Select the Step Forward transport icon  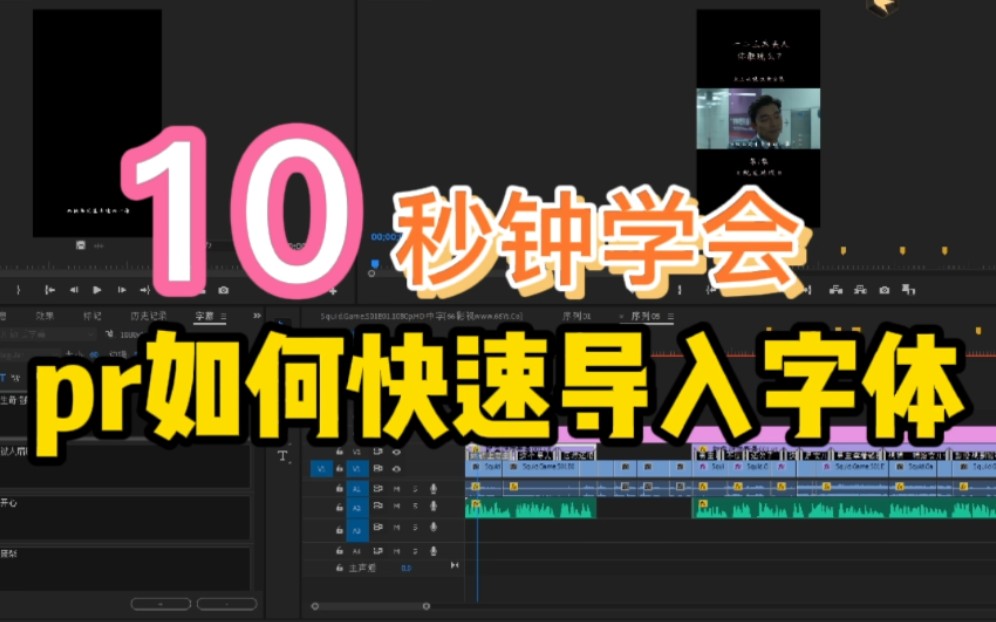click(x=121, y=291)
